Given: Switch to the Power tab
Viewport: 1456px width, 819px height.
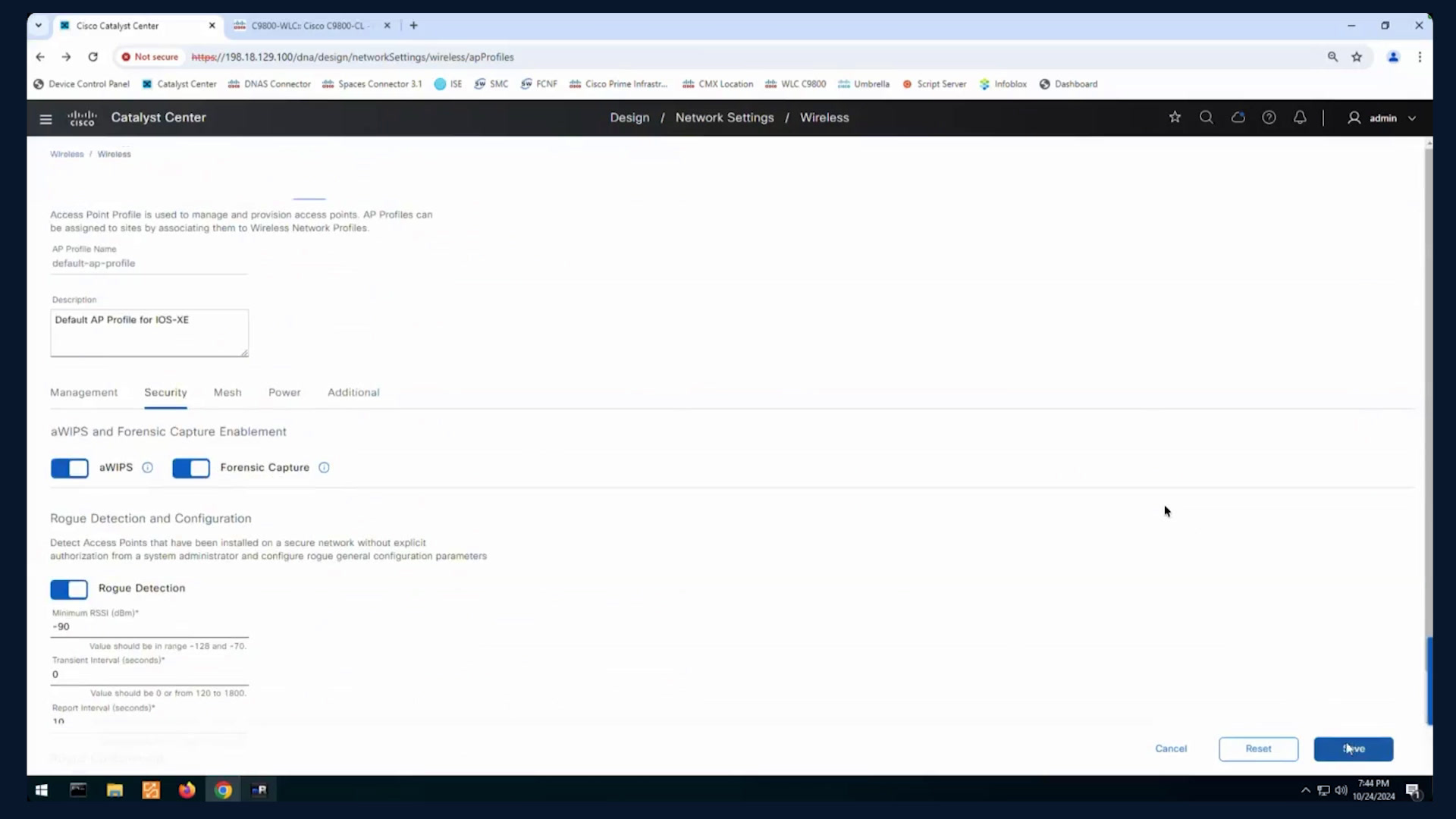Looking at the screenshot, I should click(x=284, y=393).
